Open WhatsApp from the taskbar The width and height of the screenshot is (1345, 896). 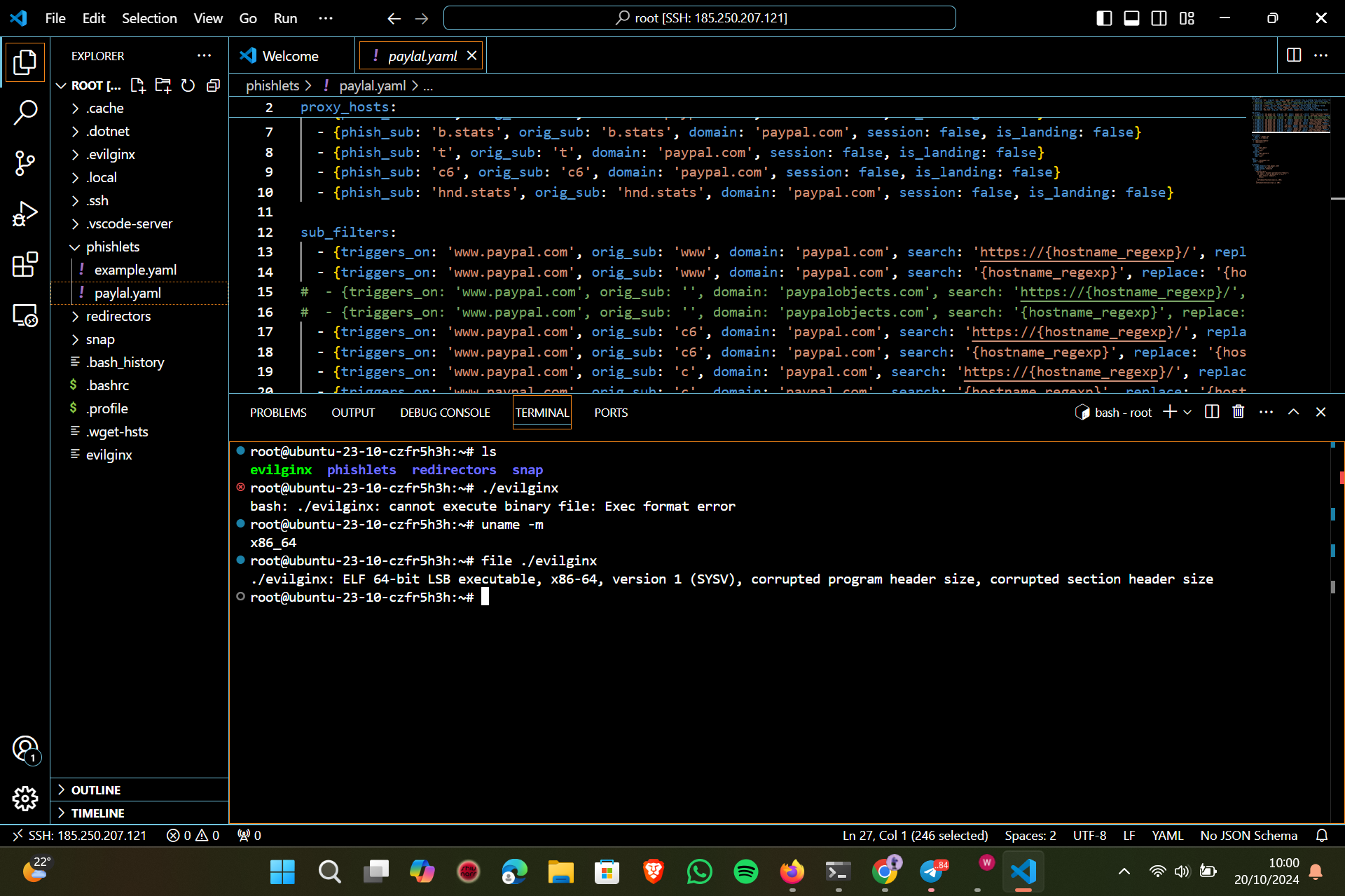point(699,871)
